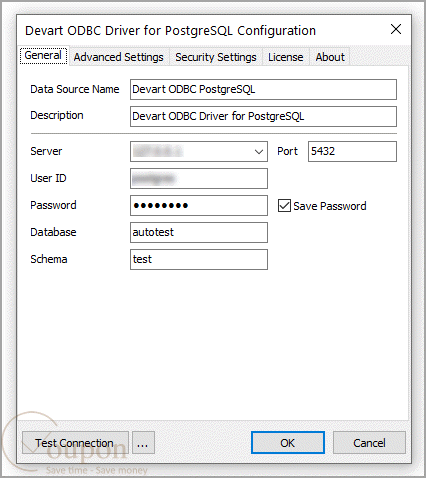
Task: Click the Password label
Action: point(53,205)
